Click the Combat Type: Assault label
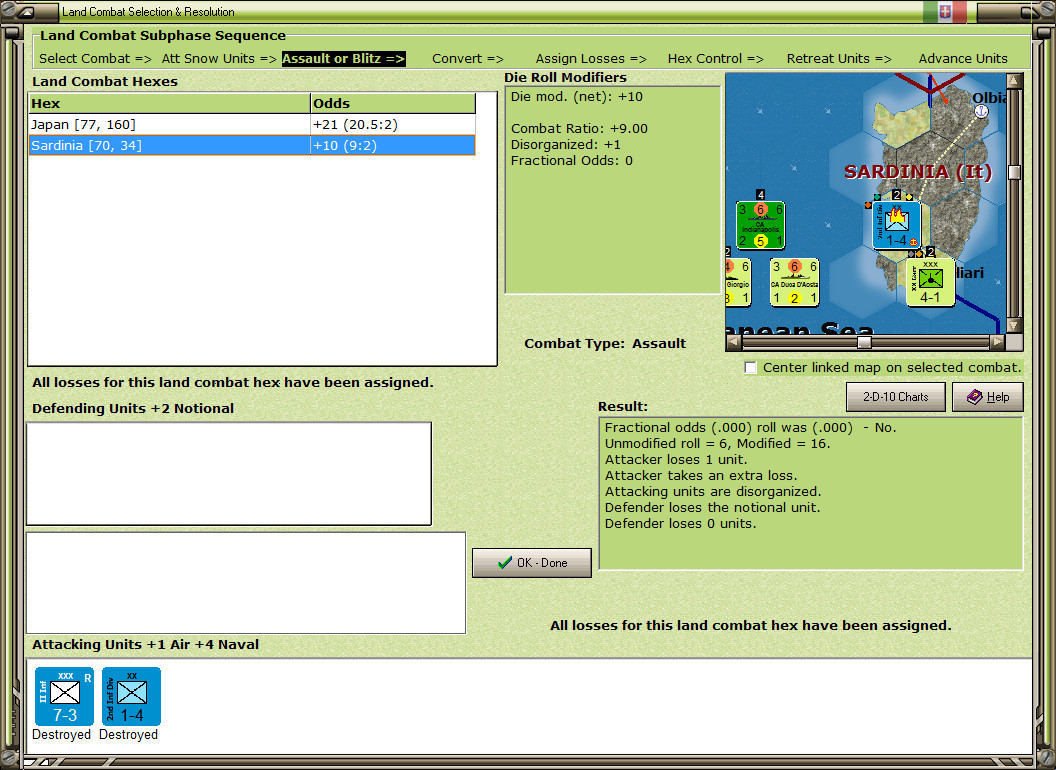The image size is (1056, 770). pos(605,344)
